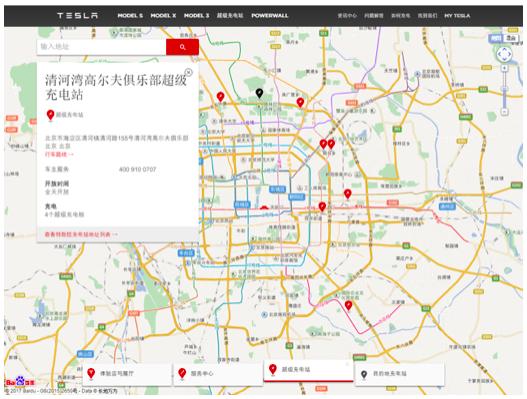This screenshot has width=527, height=399.
Task: Open the MODEL X menu item
Action: pos(163,15)
